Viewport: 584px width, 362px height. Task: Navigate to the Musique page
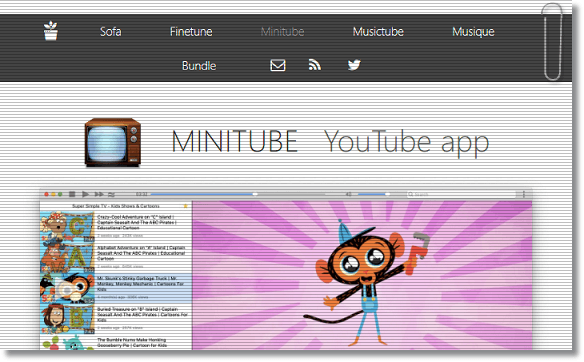pyautogui.click(x=473, y=32)
